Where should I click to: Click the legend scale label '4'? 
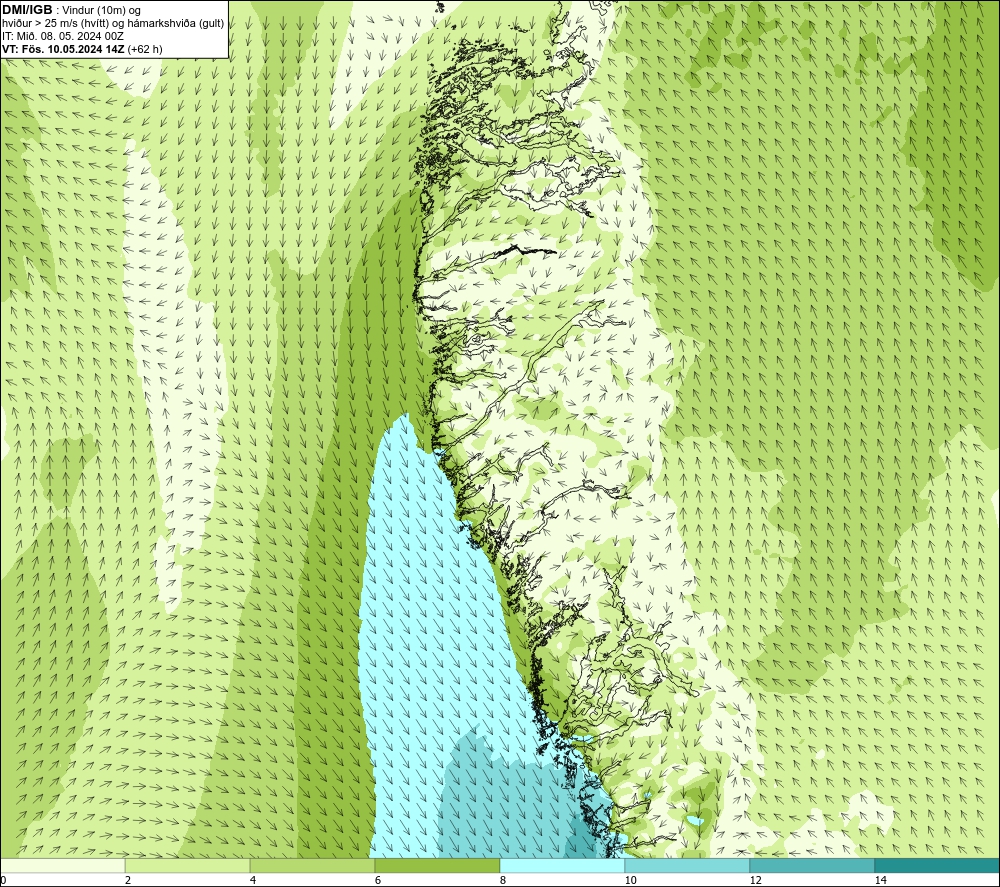(x=253, y=881)
